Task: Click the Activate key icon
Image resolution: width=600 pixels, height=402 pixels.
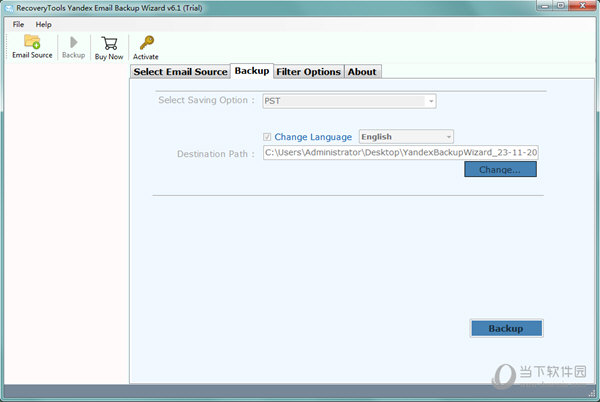Action: (x=147, y=43)
